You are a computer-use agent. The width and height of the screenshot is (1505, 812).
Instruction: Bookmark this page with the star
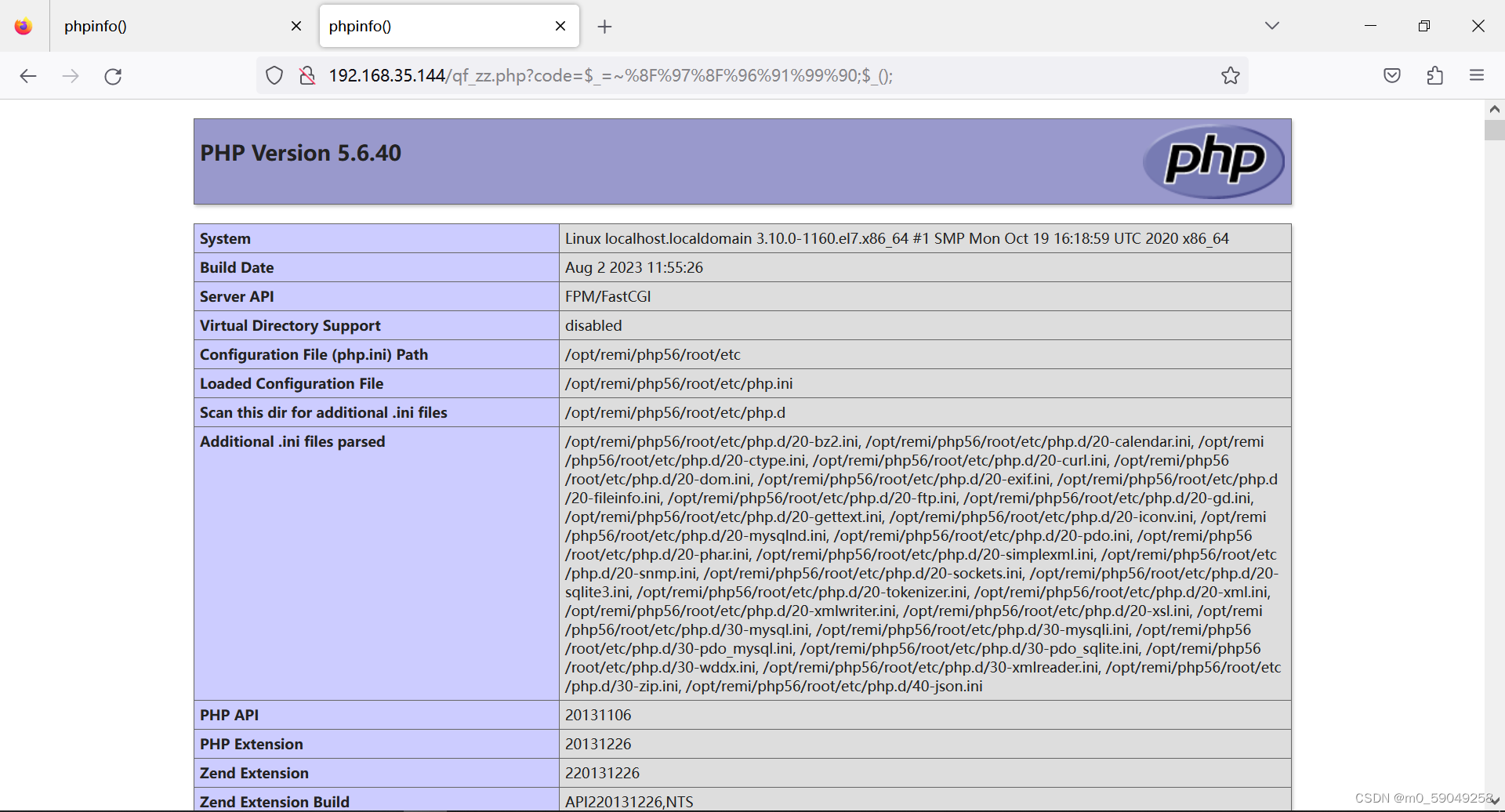[1231, 75]
